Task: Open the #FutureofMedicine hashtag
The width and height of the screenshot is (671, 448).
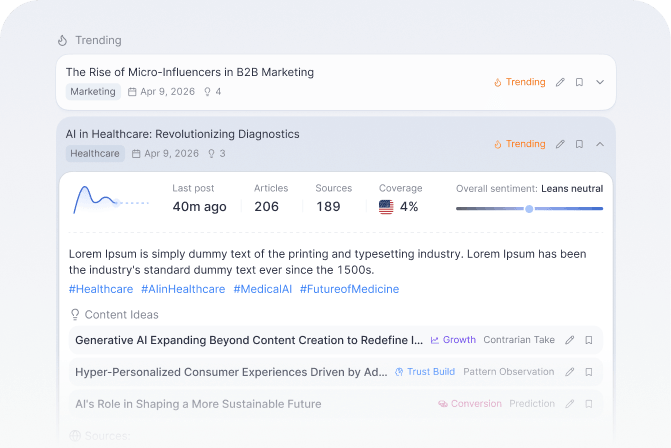Action: (349, 289)
